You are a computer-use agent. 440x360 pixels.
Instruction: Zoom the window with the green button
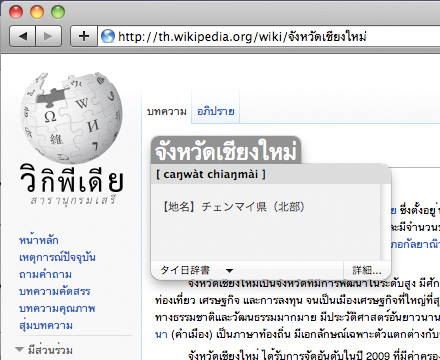(x=58, y=12)
